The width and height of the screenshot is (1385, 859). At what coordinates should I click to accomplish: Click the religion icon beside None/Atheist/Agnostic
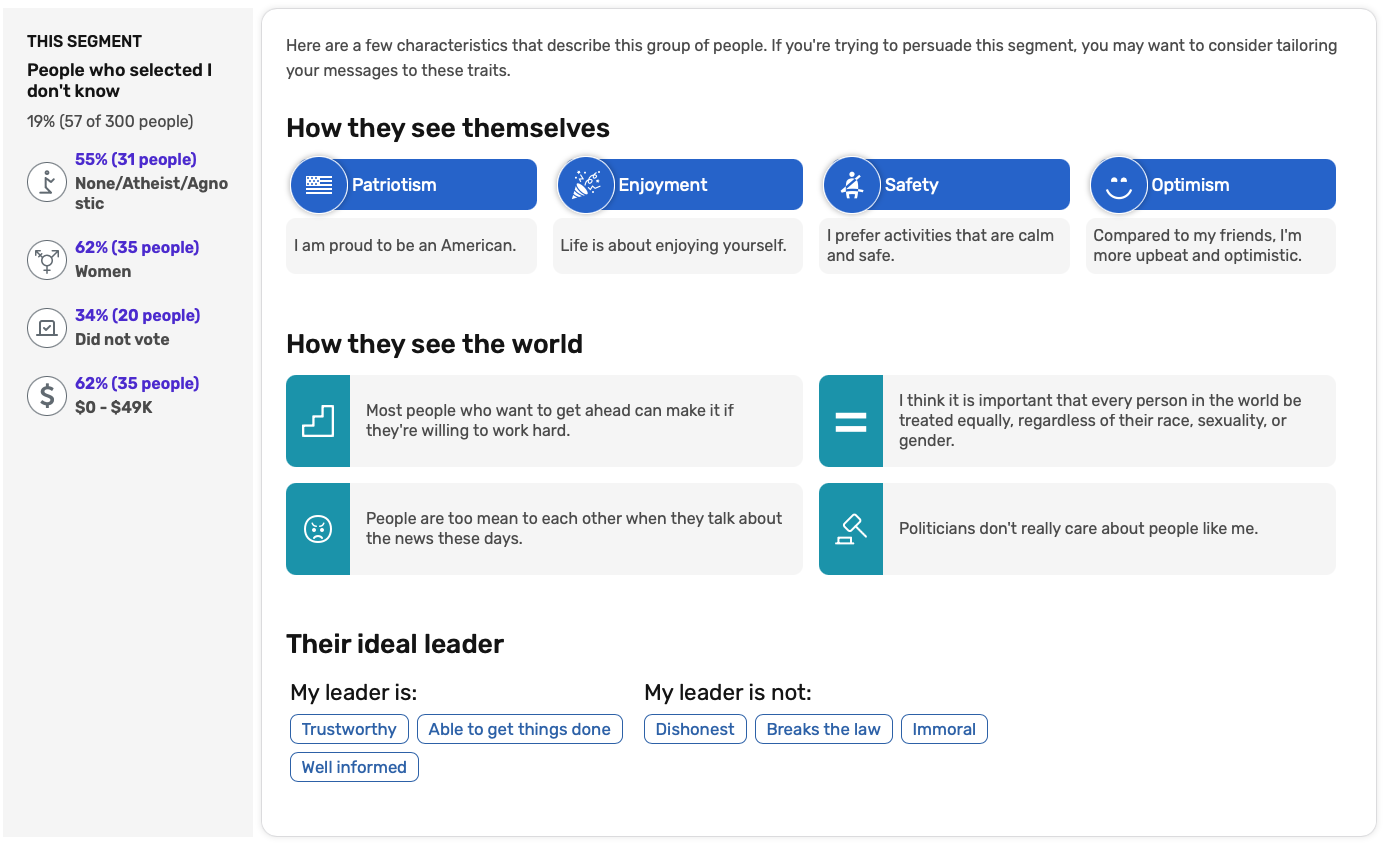click(x=46, y=182)
